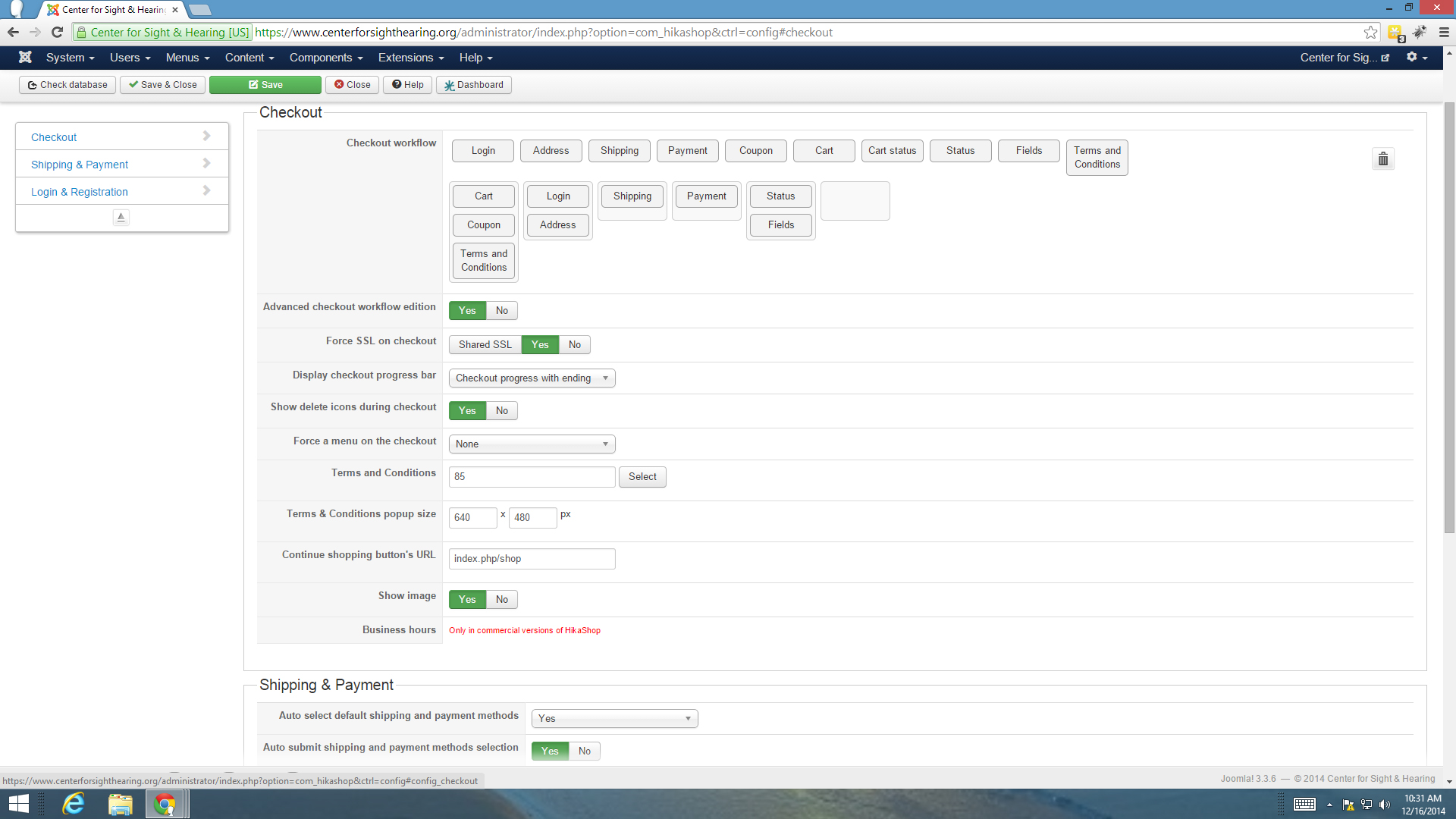Set Advanced checkout workflow edition to No
Image resolution: width=1456 pixels, height=819 pixels.
501,311
